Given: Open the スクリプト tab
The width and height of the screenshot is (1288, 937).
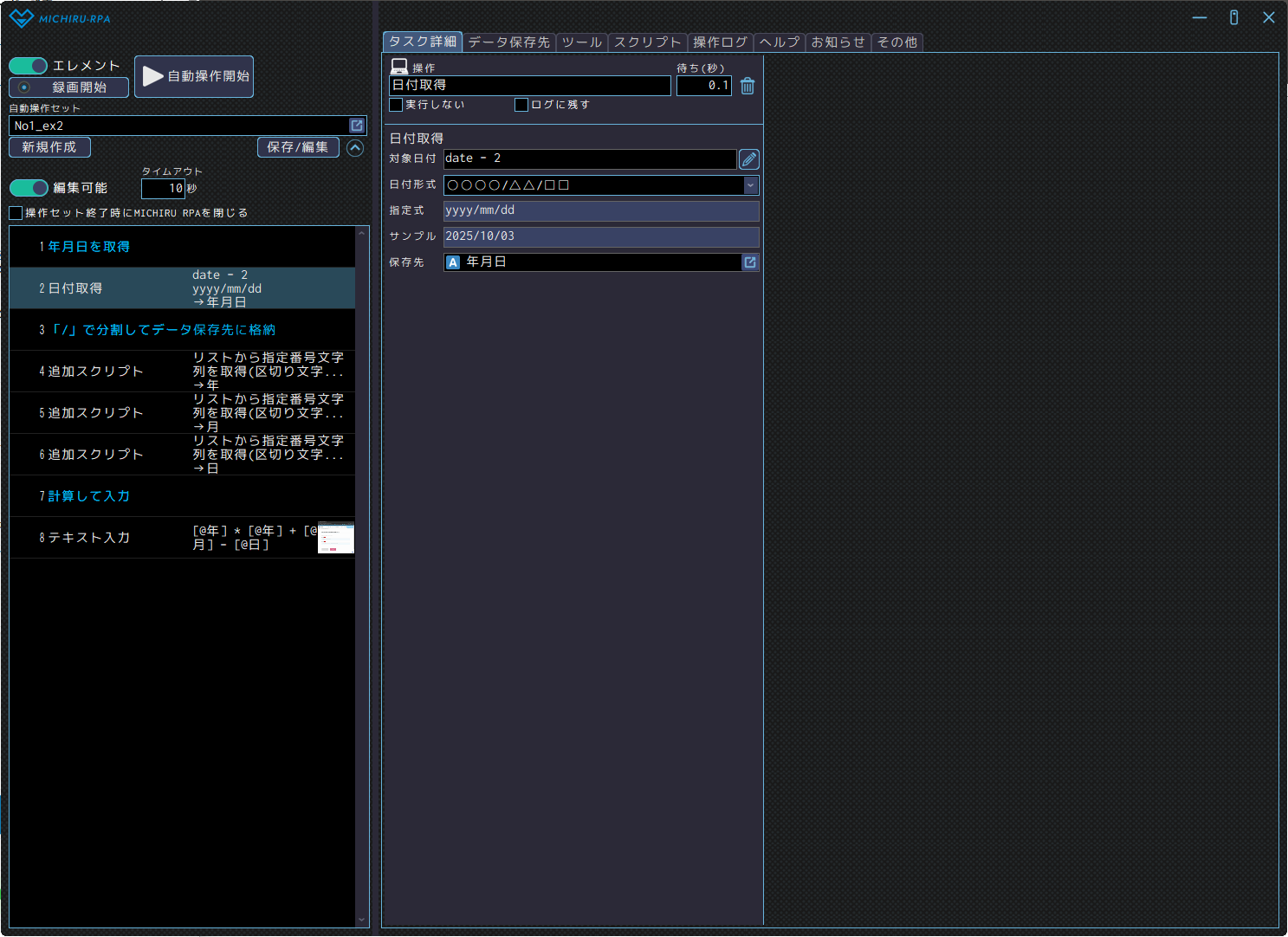Looking at the screenshot, I should click(647, 42).
